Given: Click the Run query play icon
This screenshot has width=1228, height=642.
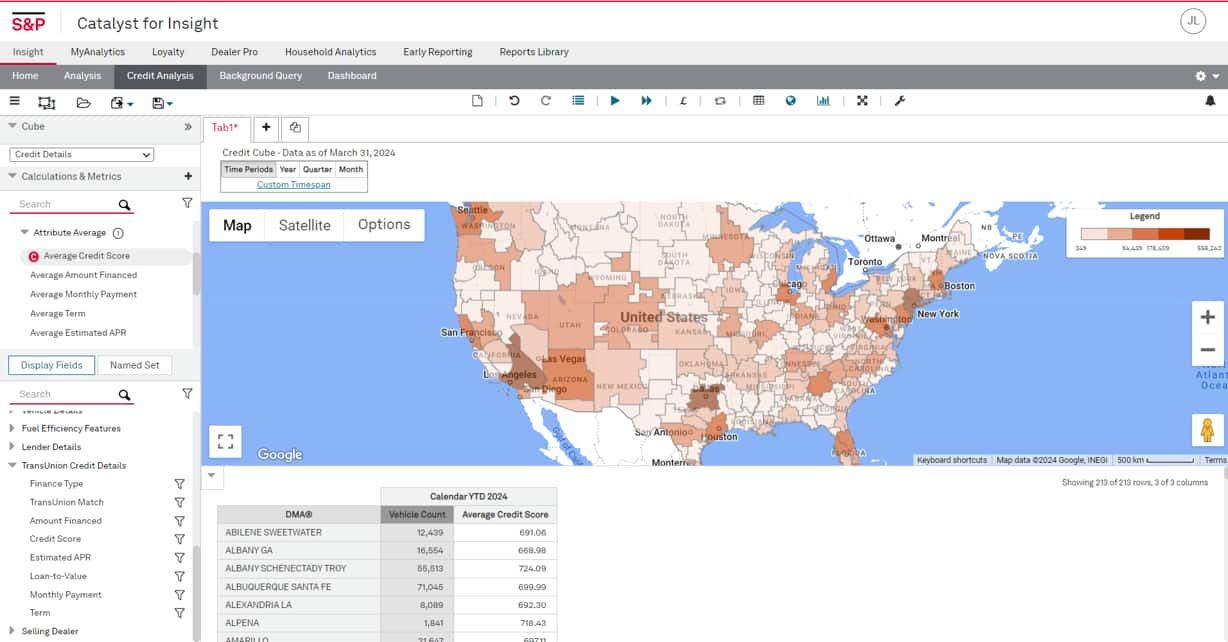Looking at the screenshot, I should click(615, 101).
